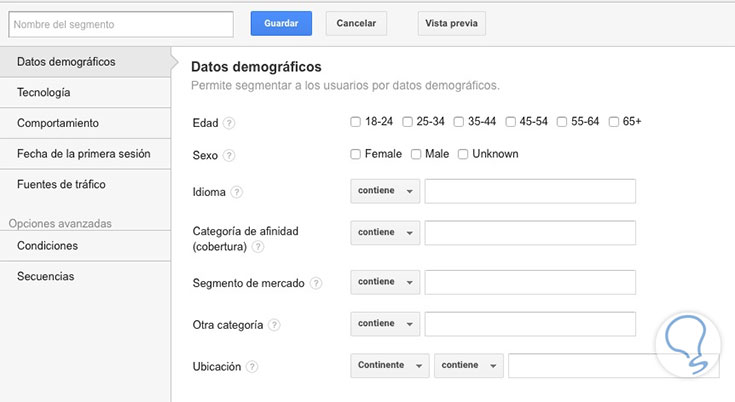Select Fuentes de tráfico in sidebar
The height and width of the screenshot is (402, 735).
61,184
